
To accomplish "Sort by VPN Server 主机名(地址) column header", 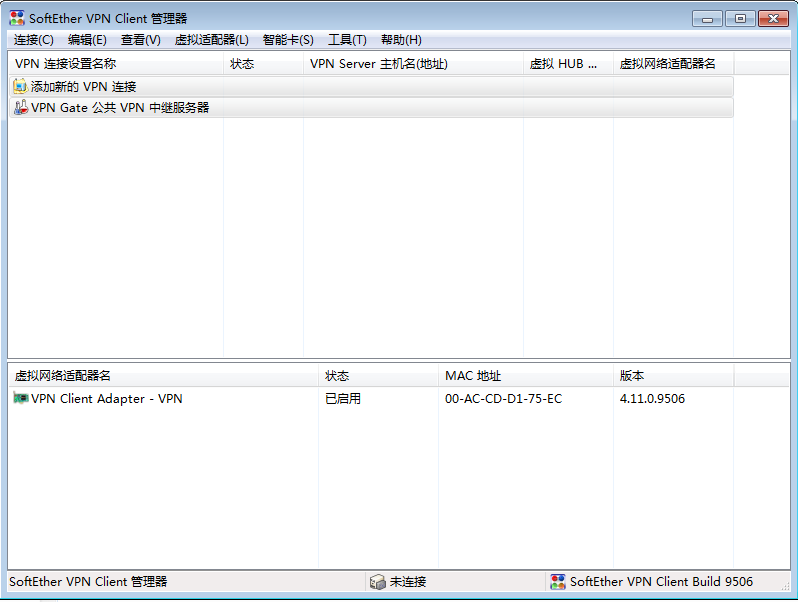I will (x=413, y=64).
